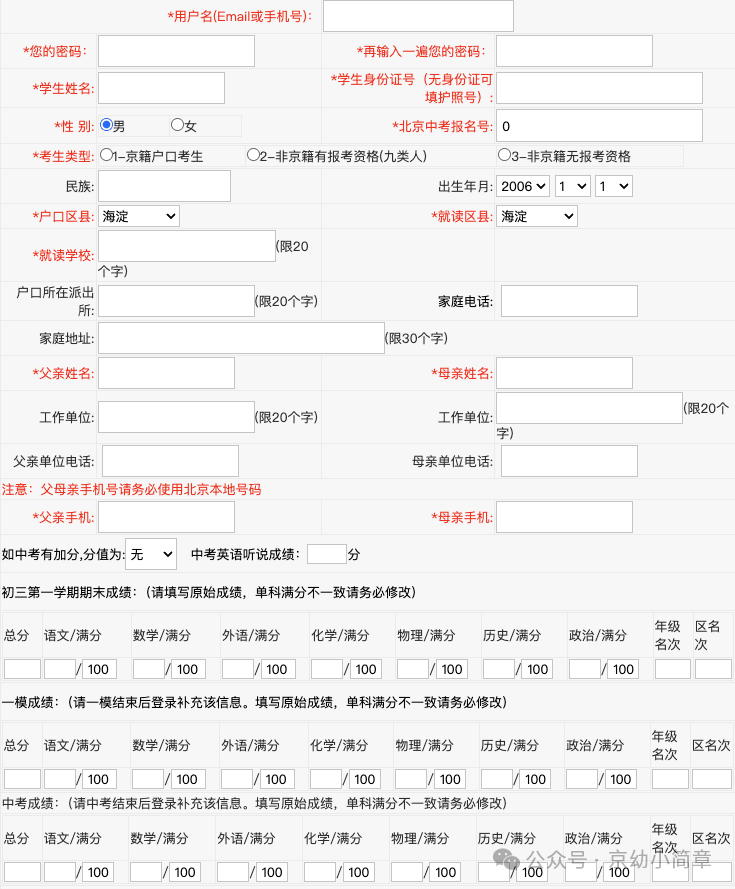Choose 2-非京籍有报考资格(九类人) option
The height and width of the screenshot is (889, 735).
pyautogui.click(x=253, y=156)
